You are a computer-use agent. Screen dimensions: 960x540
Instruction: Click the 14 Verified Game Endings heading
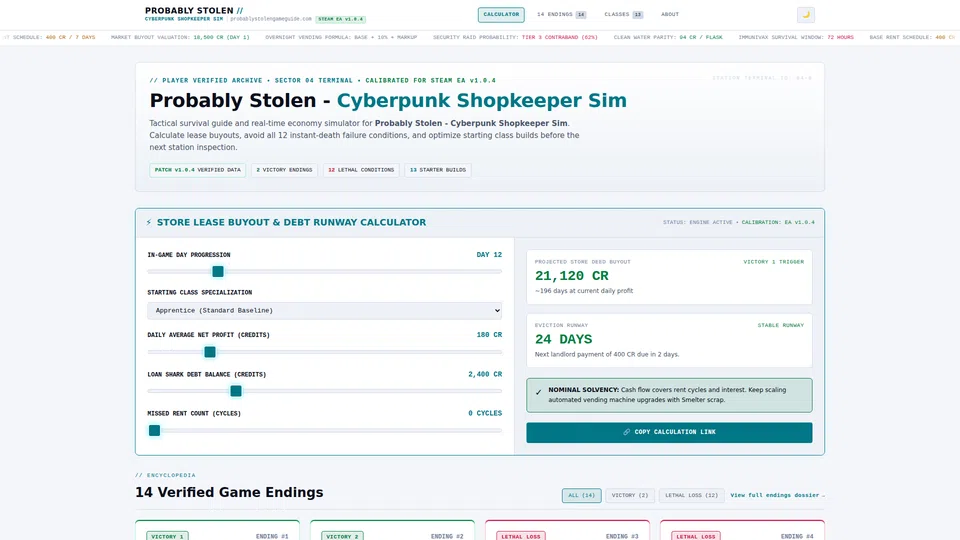229,492
